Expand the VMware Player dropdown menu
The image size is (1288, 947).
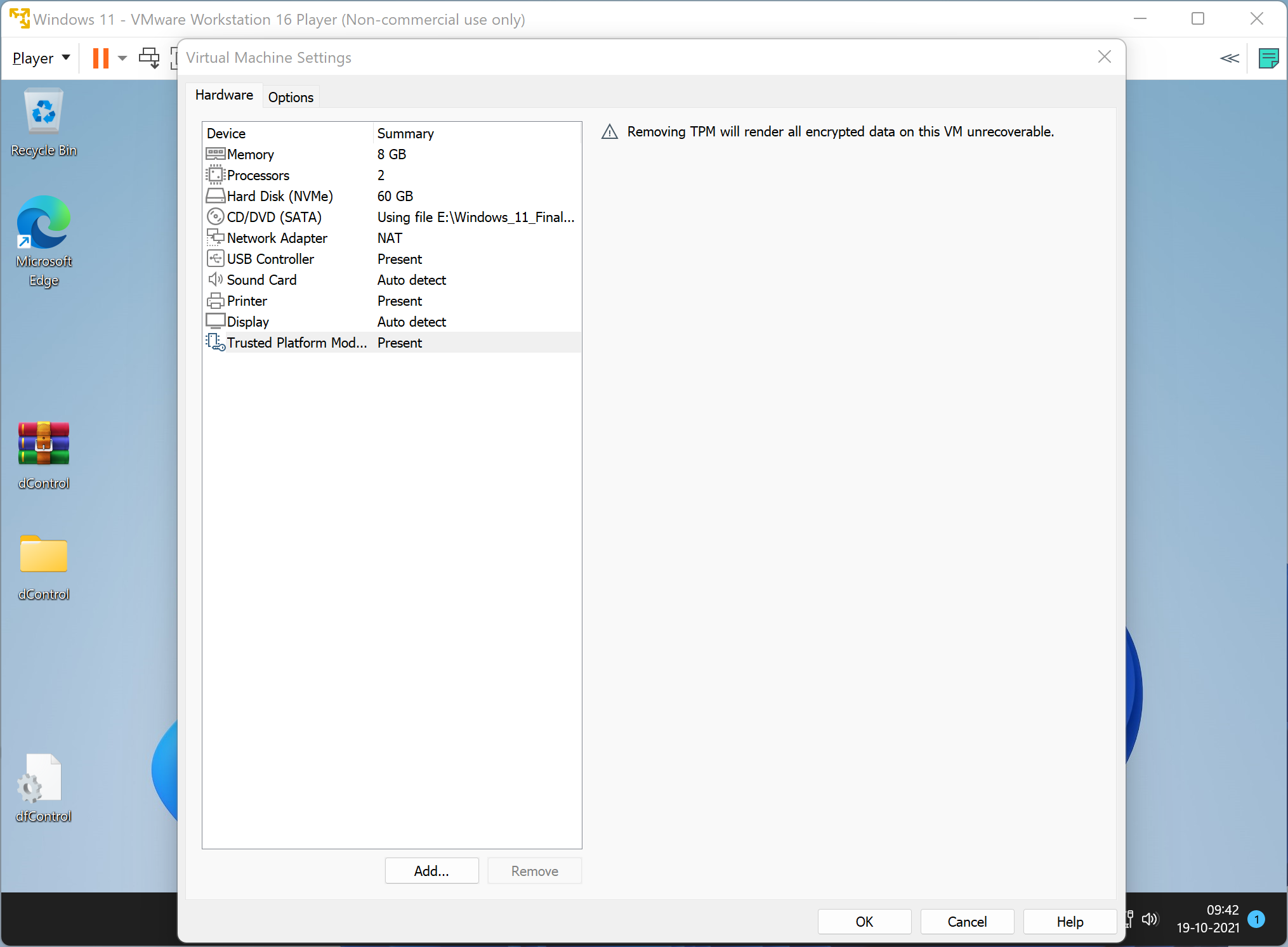coord(40,57)
